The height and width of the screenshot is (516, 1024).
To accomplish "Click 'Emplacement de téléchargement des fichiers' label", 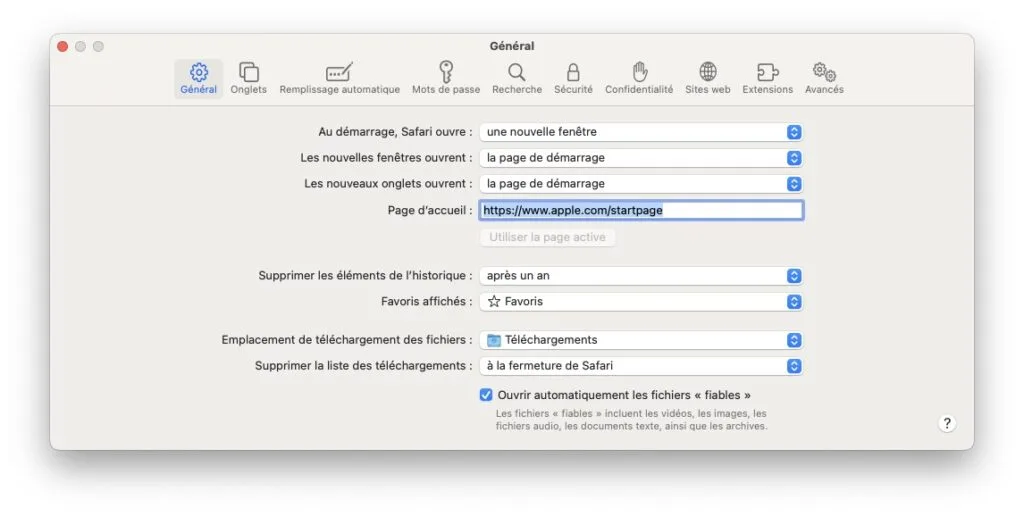I will click(347, 340).
